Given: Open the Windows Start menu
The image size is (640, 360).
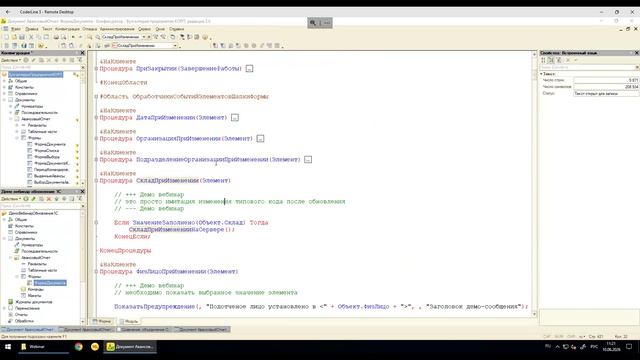Looking at the screenshot, I should pyautogui.click(x=7, y=347).
